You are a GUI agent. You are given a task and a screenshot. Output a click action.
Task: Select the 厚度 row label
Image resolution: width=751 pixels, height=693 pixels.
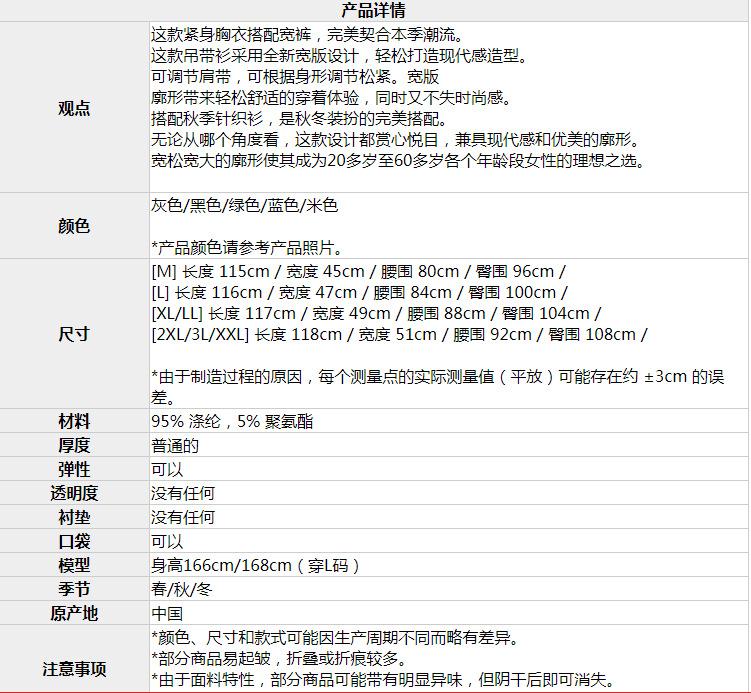[x=74, y=445]
